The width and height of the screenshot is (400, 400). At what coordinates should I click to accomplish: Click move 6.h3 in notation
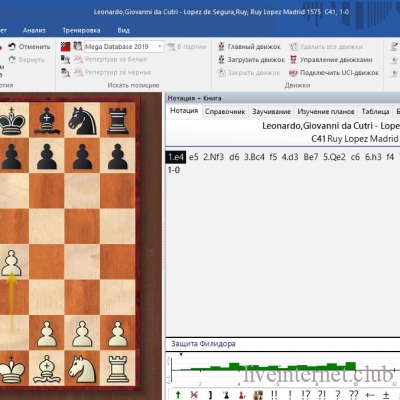coord(373,157)
